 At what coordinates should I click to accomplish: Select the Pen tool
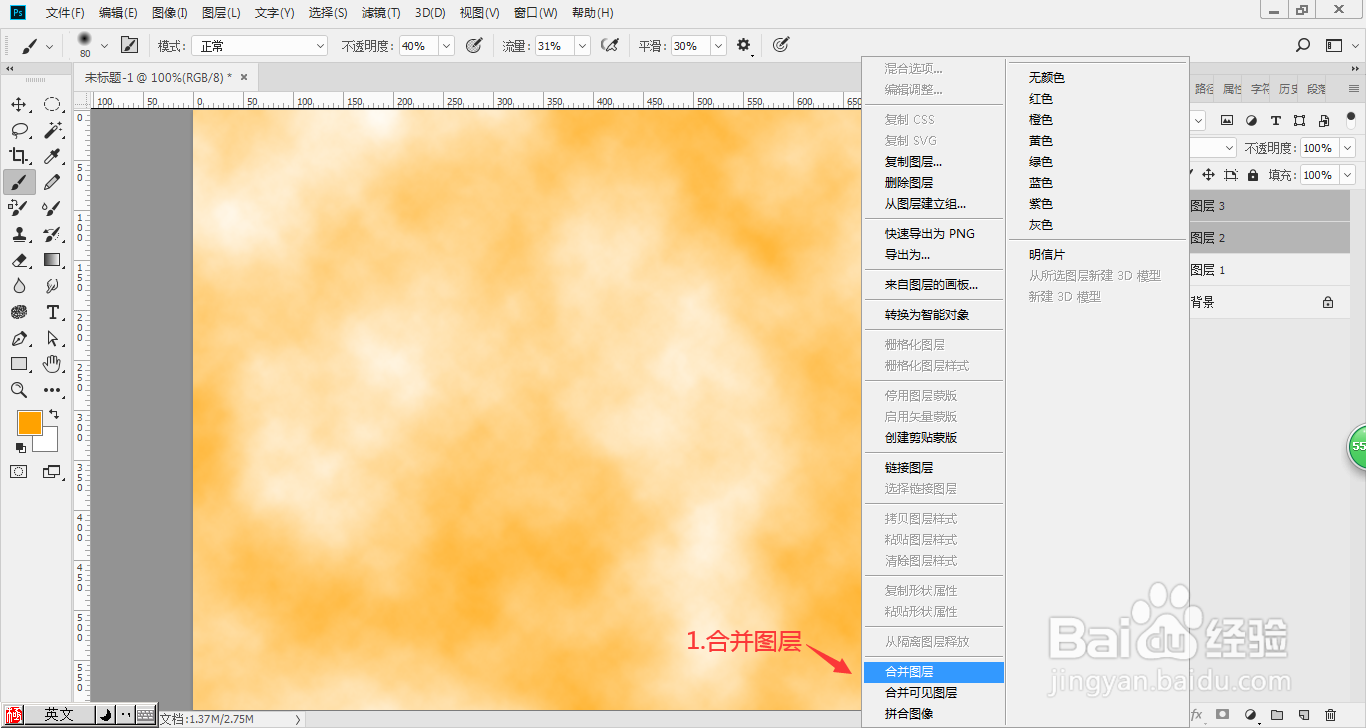[x=19, y=338]
